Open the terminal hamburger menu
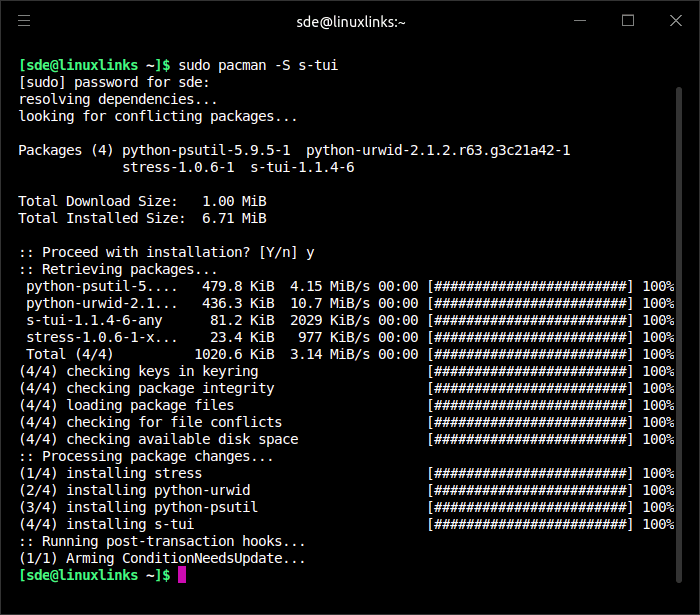 point(24,21)
